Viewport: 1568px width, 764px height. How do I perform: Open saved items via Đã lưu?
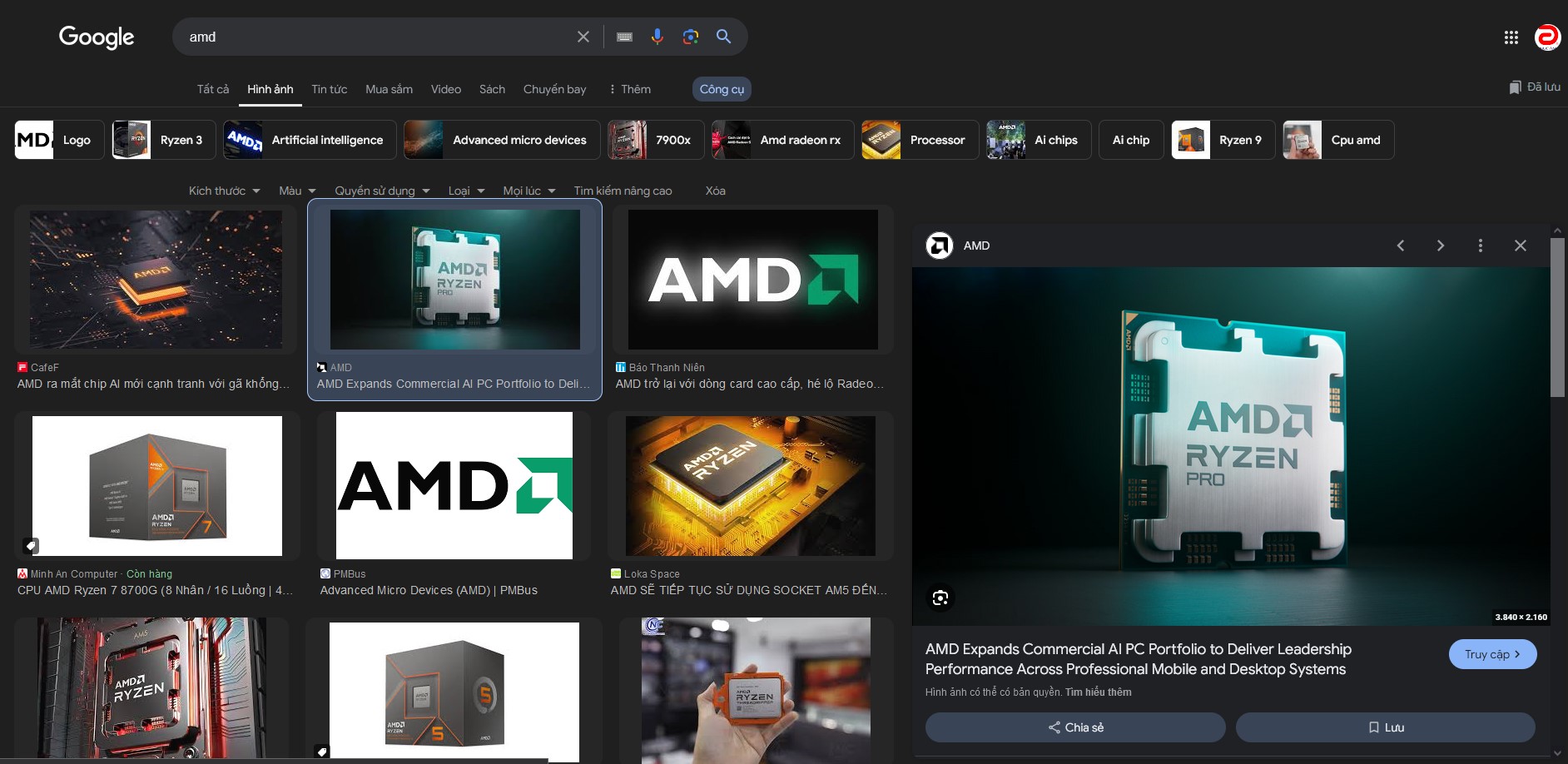[x=1535, y=87]
